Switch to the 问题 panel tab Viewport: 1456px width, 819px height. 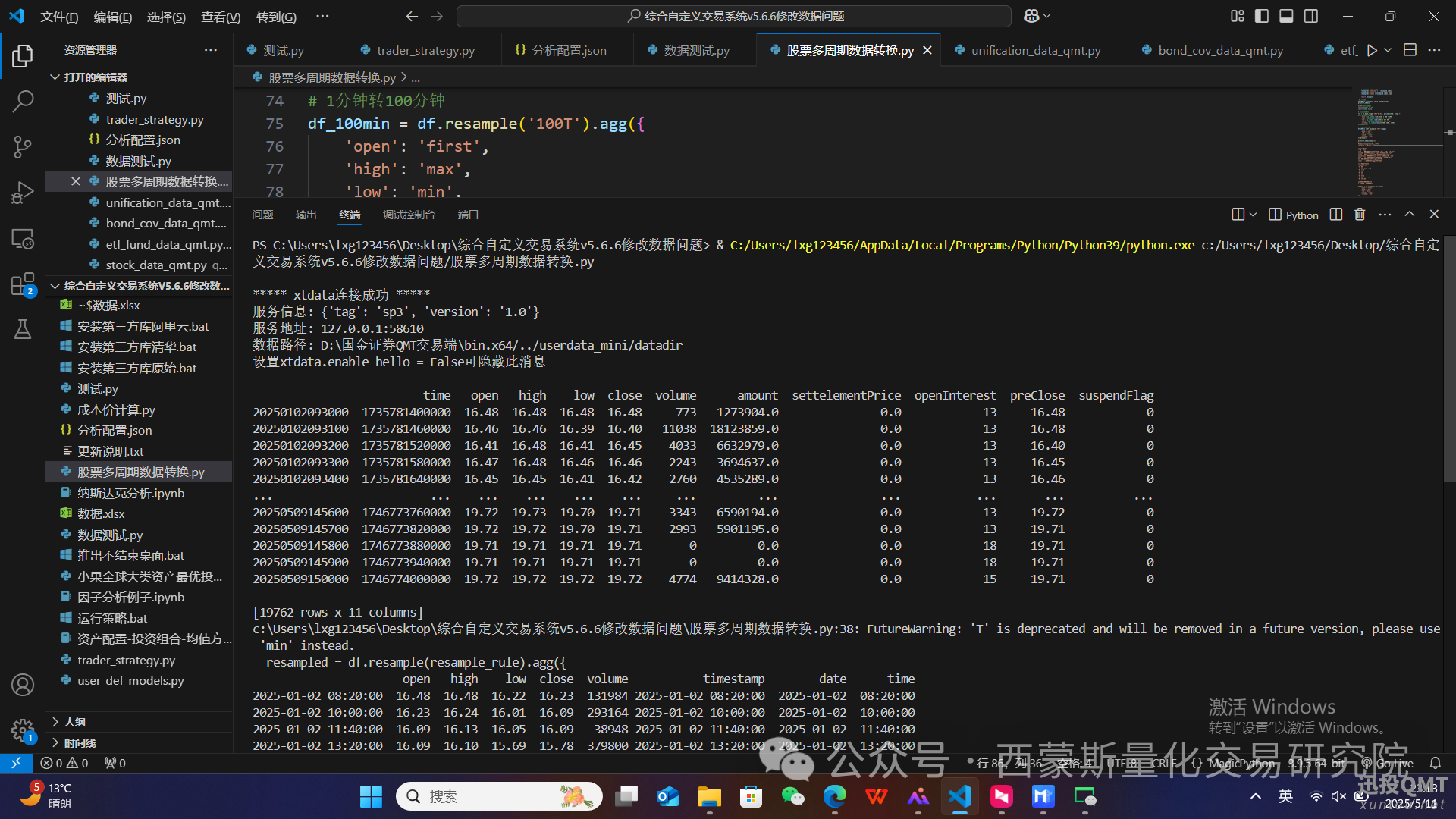(262, 215)
